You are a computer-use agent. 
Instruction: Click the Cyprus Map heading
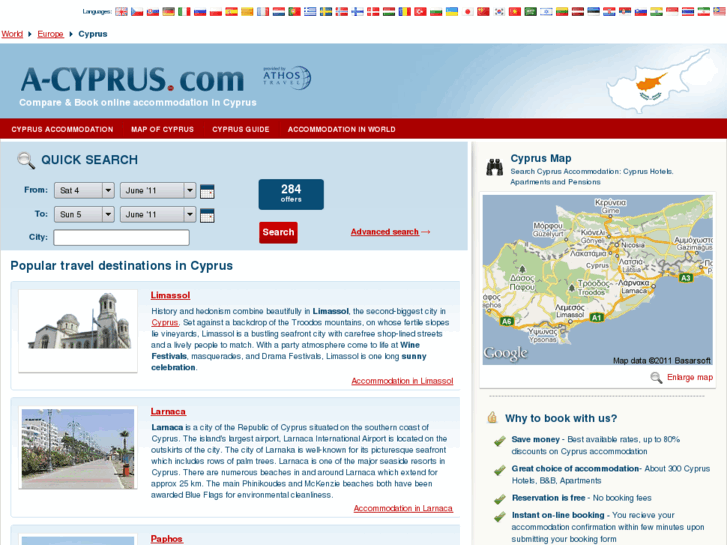tap(541, 159)
